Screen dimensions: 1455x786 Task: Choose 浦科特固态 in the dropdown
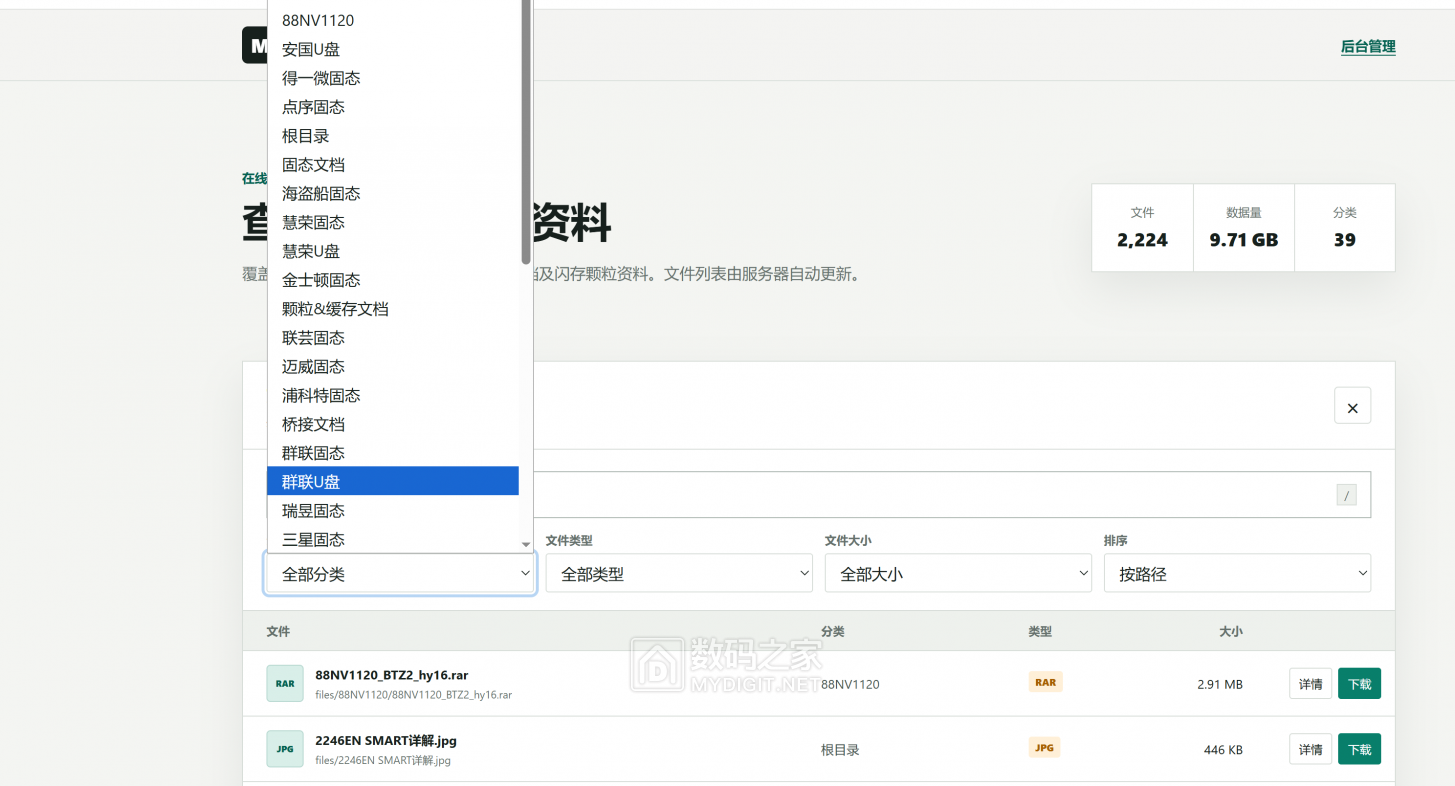(x=392, y=396)
